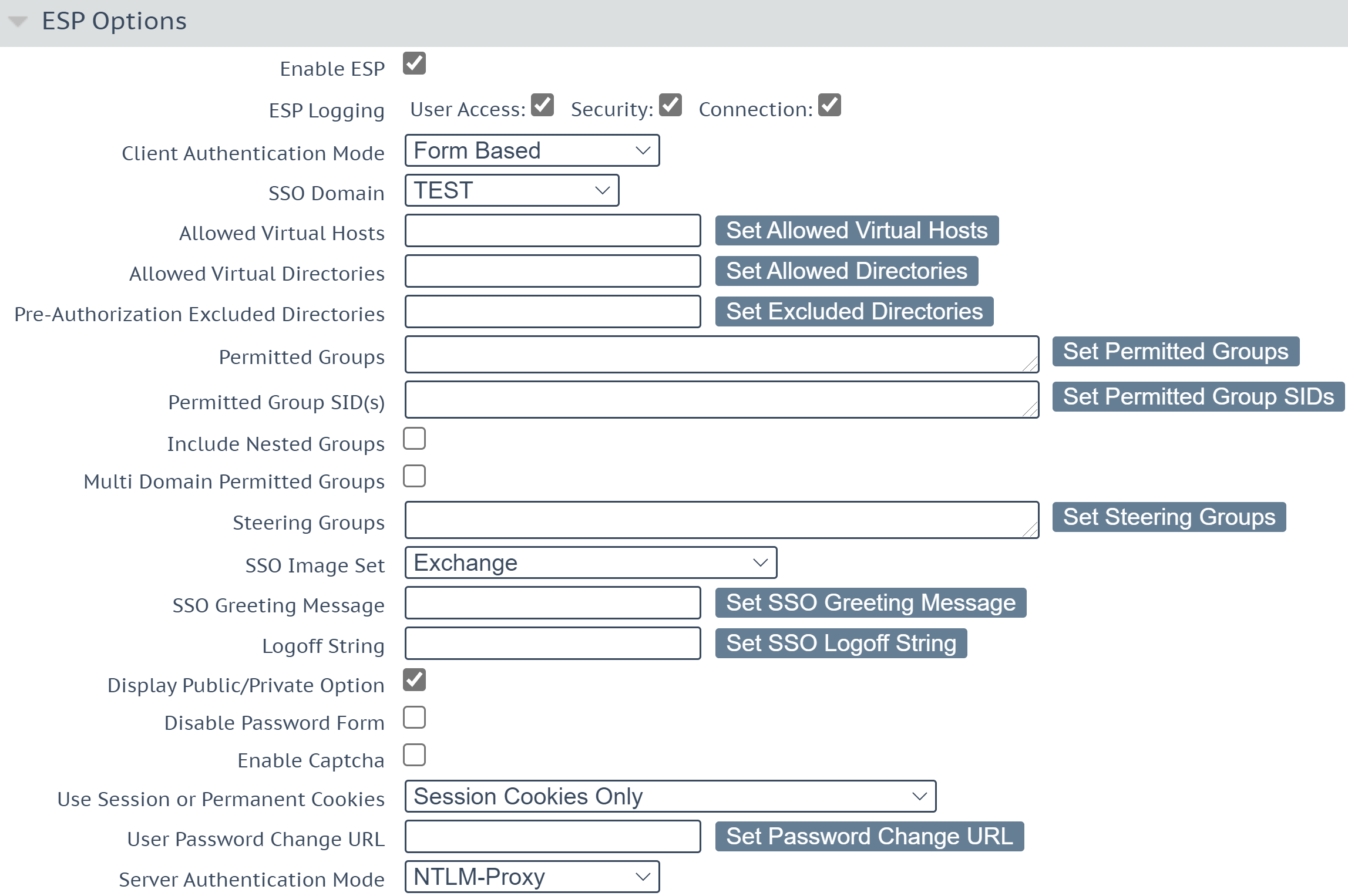The width and height of the screenshot is (1348, 896).
Task: Click the ESP Logging label
Action: pos(327,111)
